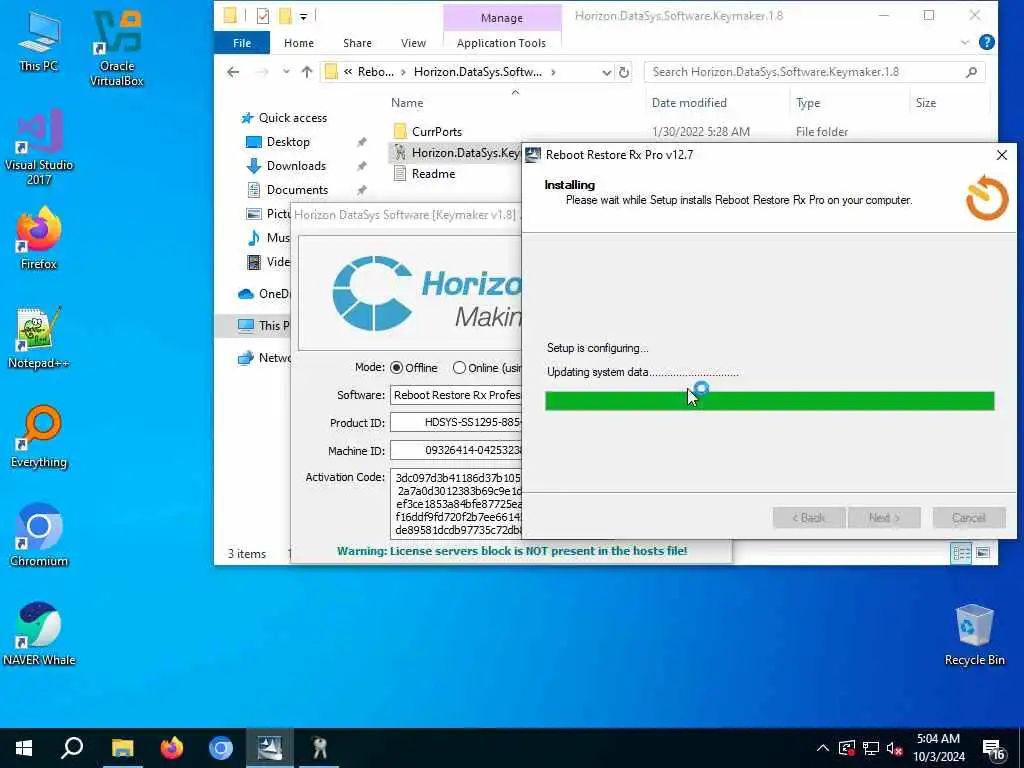Switch to Reboot Restore installer taskbar item
This screenshot has height=768, width=1024.
tap(270, 748)
